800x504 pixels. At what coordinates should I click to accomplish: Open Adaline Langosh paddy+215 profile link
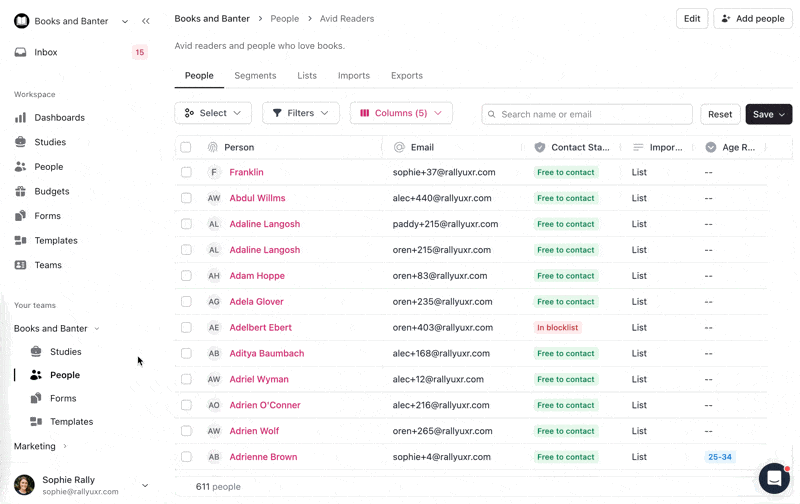point(264,224)
